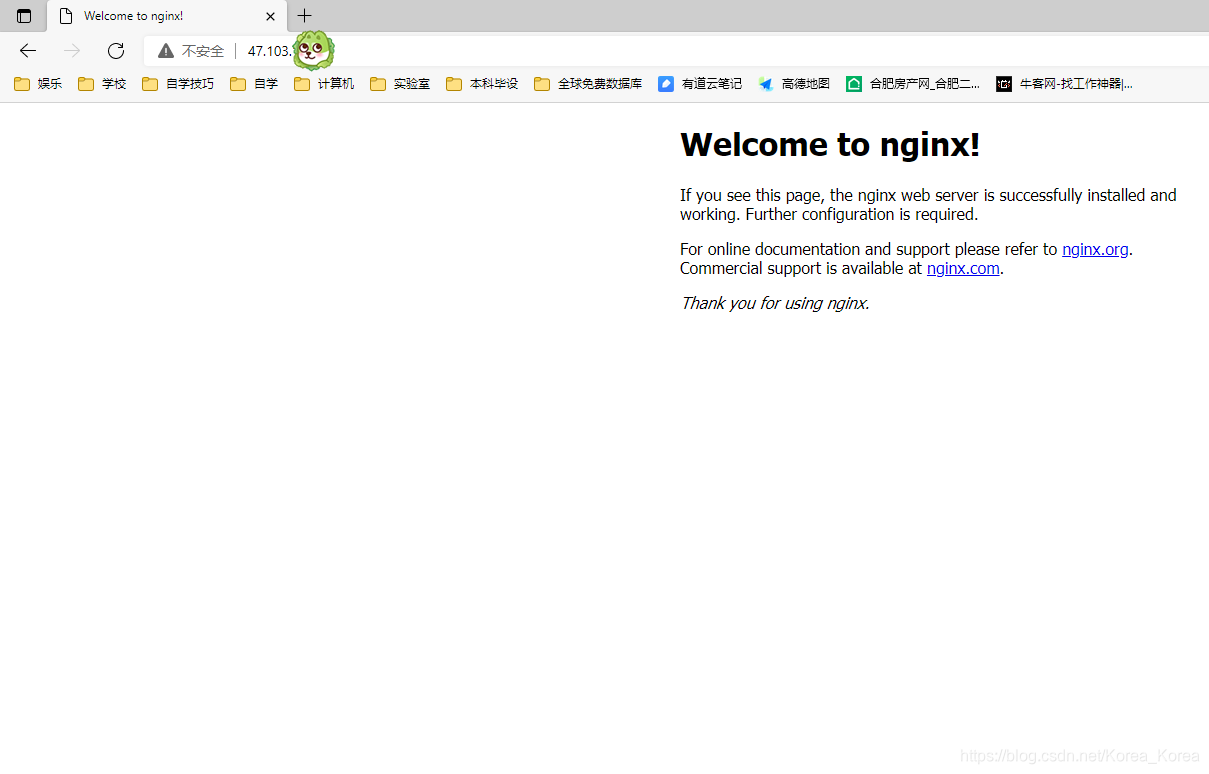Screen dimensions: 1209x774
Task: Click the Thank you for using nginx text
Action: tap(775, 303)
